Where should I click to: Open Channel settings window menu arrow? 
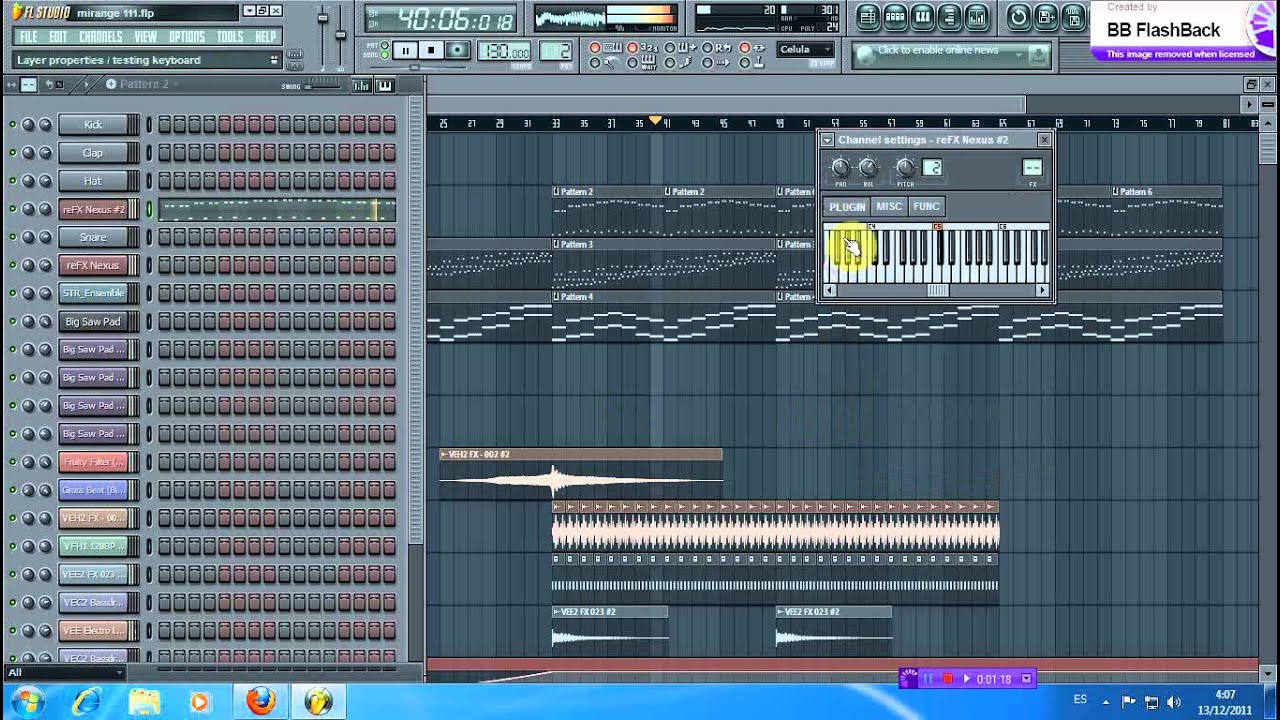pyautogui.click(x=827, y=140)
